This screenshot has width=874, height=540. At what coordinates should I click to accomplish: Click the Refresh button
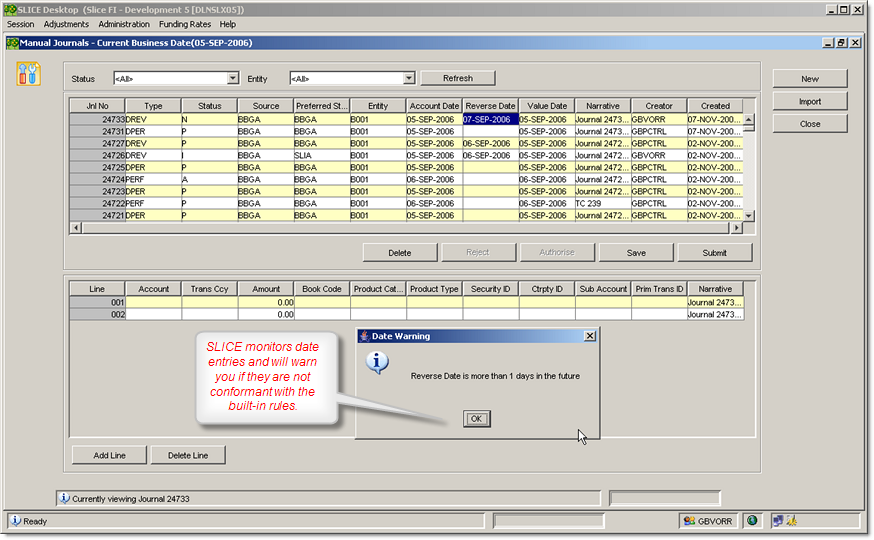[457, 78]
